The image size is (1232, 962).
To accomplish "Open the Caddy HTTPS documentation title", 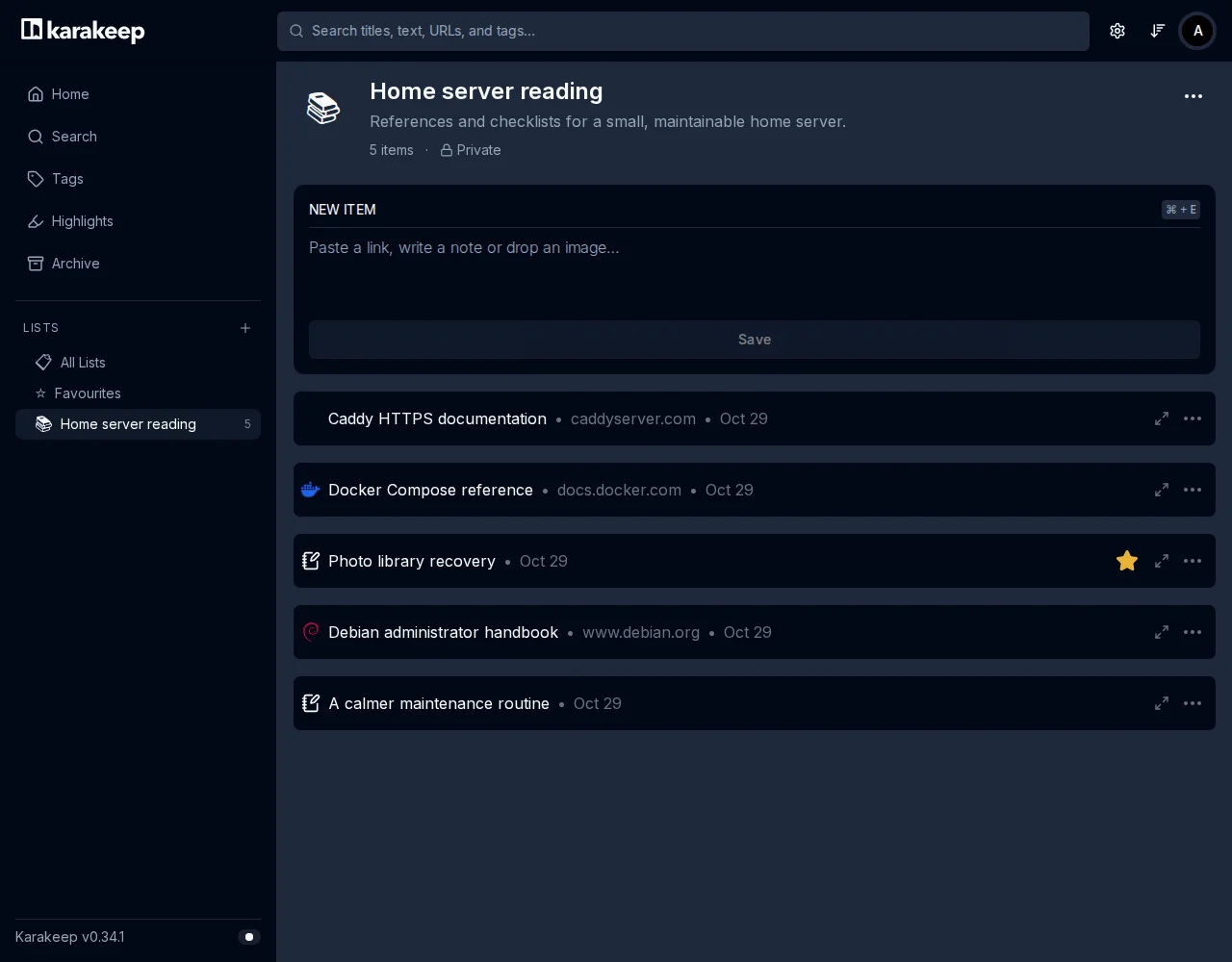I will point(437,418).
